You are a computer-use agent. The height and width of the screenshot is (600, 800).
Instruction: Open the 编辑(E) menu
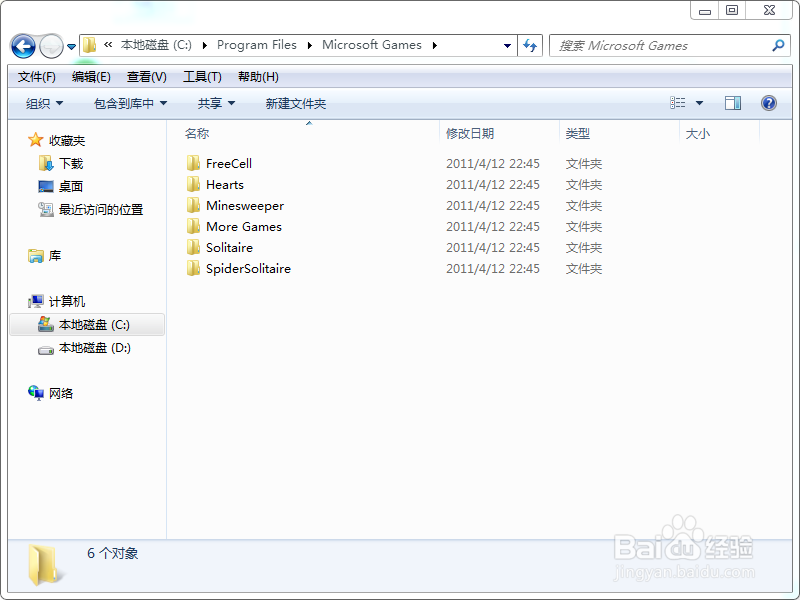(91, 77)
